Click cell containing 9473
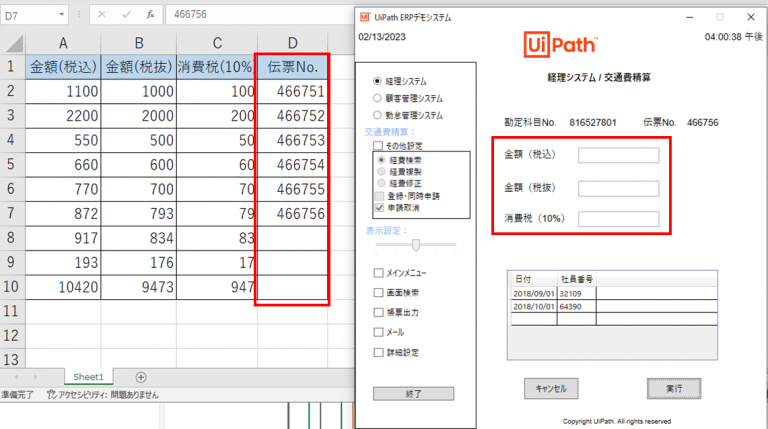 click(x=139, y=287)
